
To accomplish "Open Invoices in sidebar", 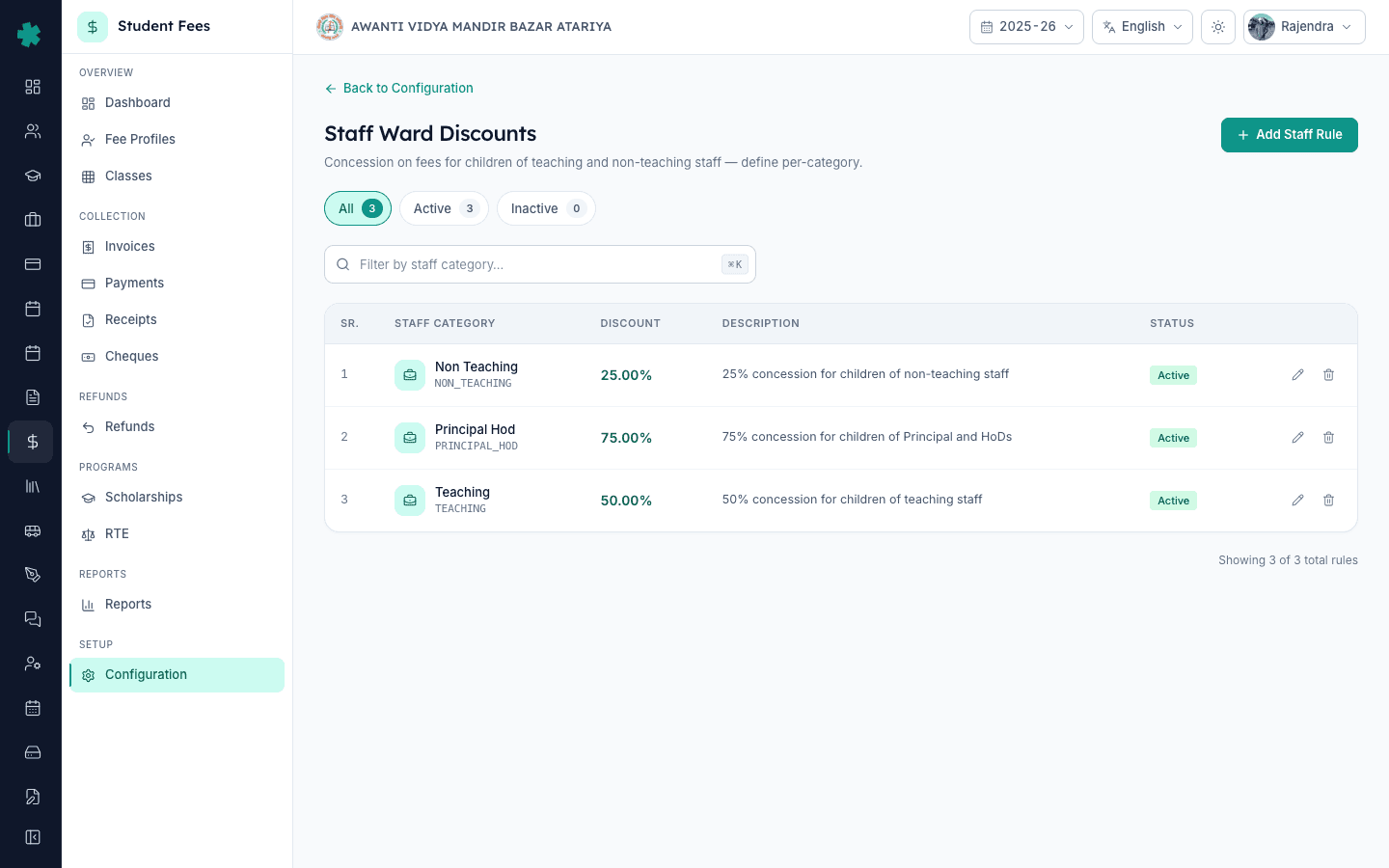I will point(177,247).
